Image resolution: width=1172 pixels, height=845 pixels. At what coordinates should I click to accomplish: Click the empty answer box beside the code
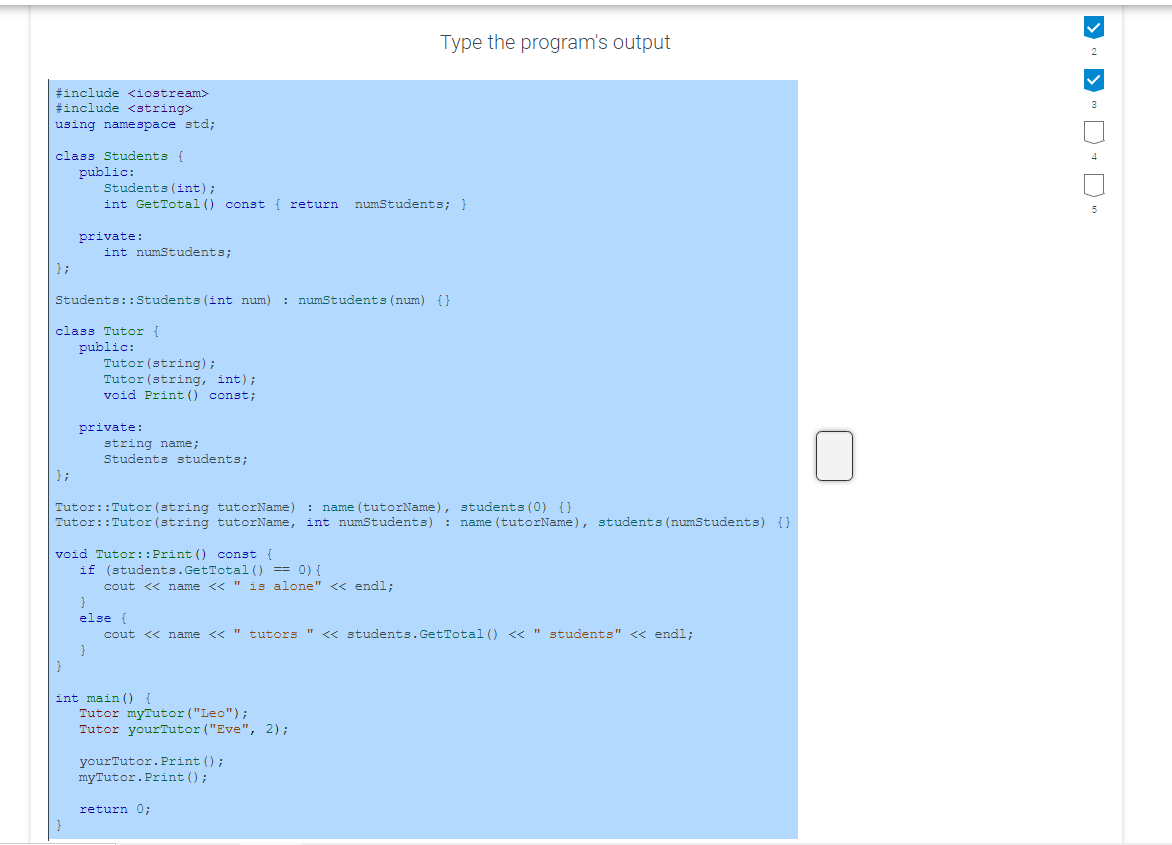pyautogui.click(x=834, y=456)
